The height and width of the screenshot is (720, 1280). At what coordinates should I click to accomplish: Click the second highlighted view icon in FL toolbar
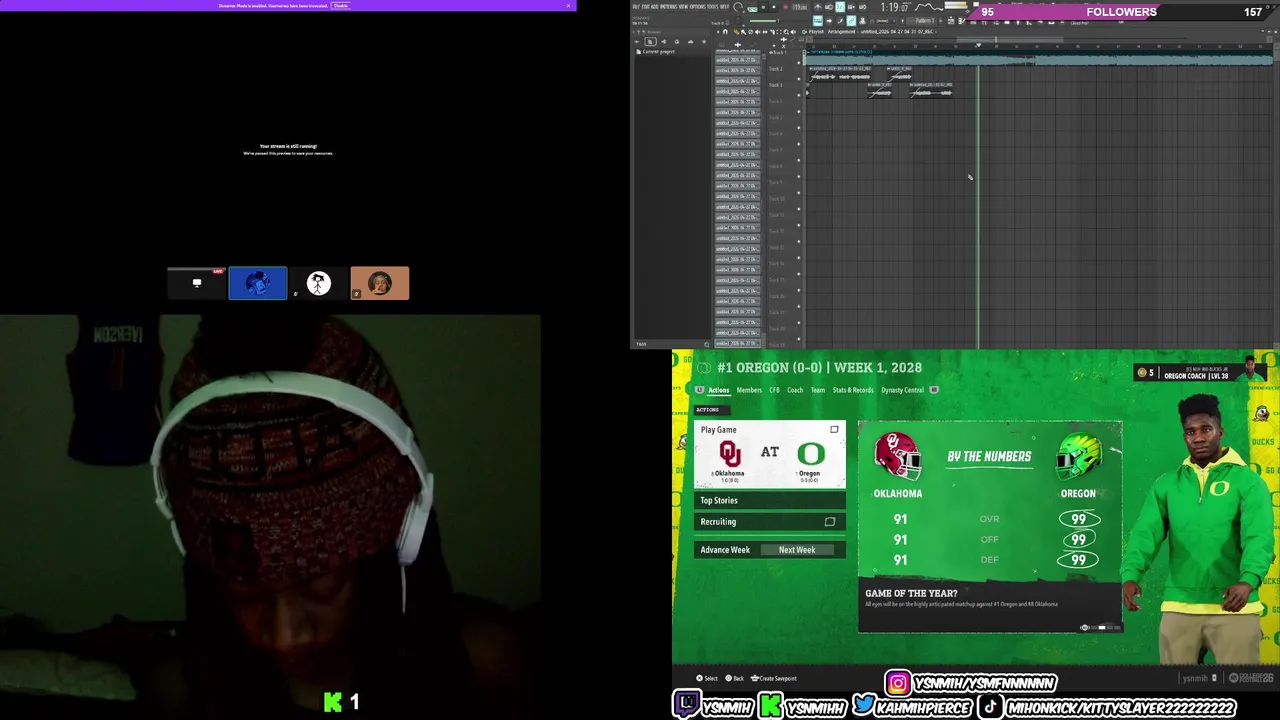pyautogui.click(x=851, y=21)
